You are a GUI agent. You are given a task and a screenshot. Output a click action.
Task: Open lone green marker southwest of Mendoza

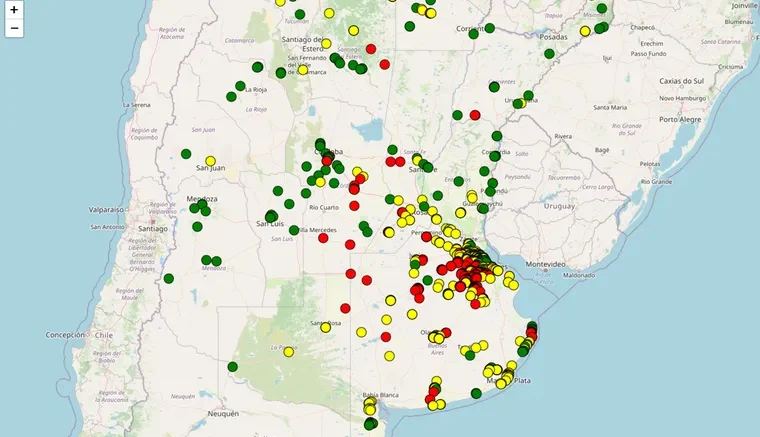[x=169, y=278]
